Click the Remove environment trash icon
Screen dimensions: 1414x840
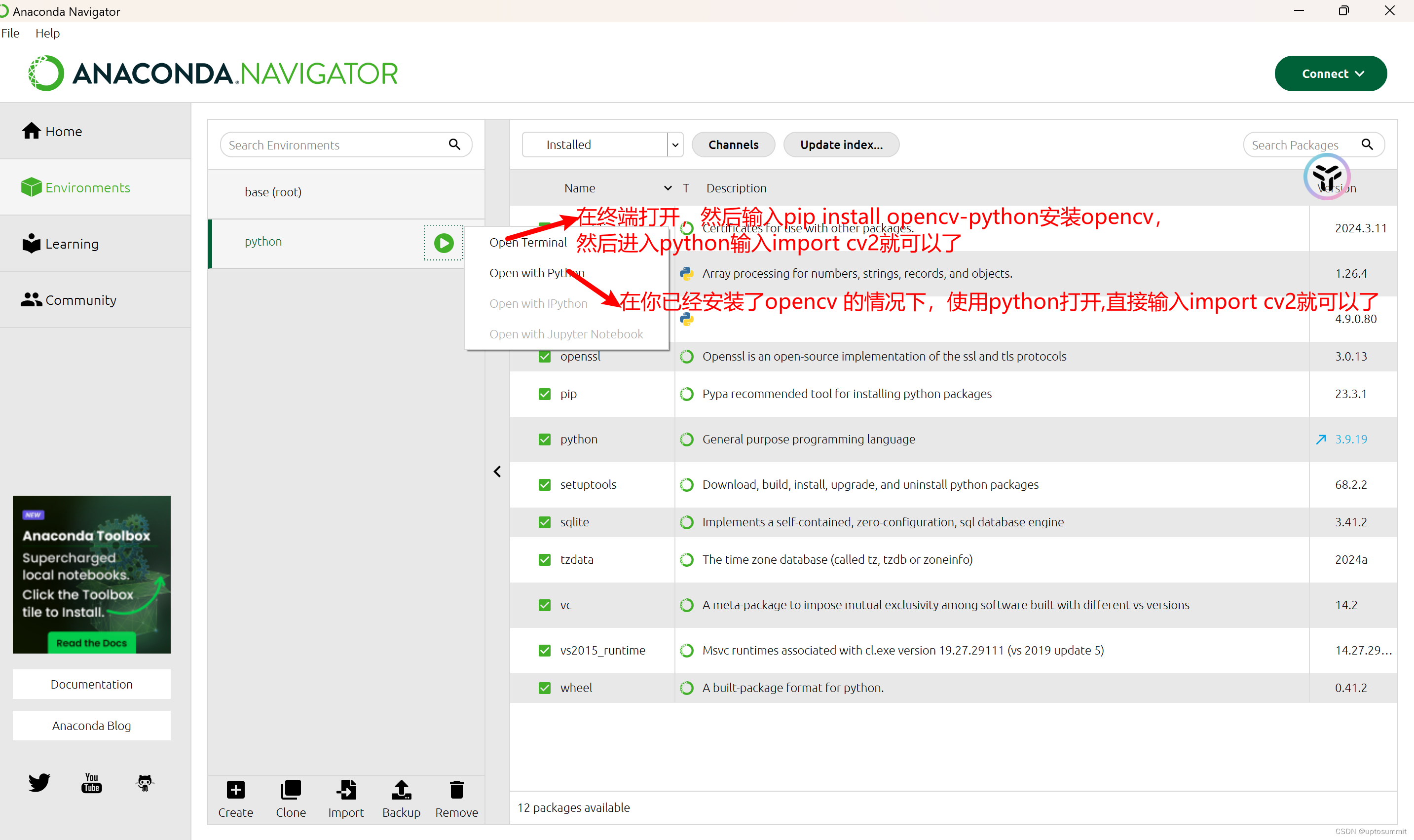(x=456, y=790)
